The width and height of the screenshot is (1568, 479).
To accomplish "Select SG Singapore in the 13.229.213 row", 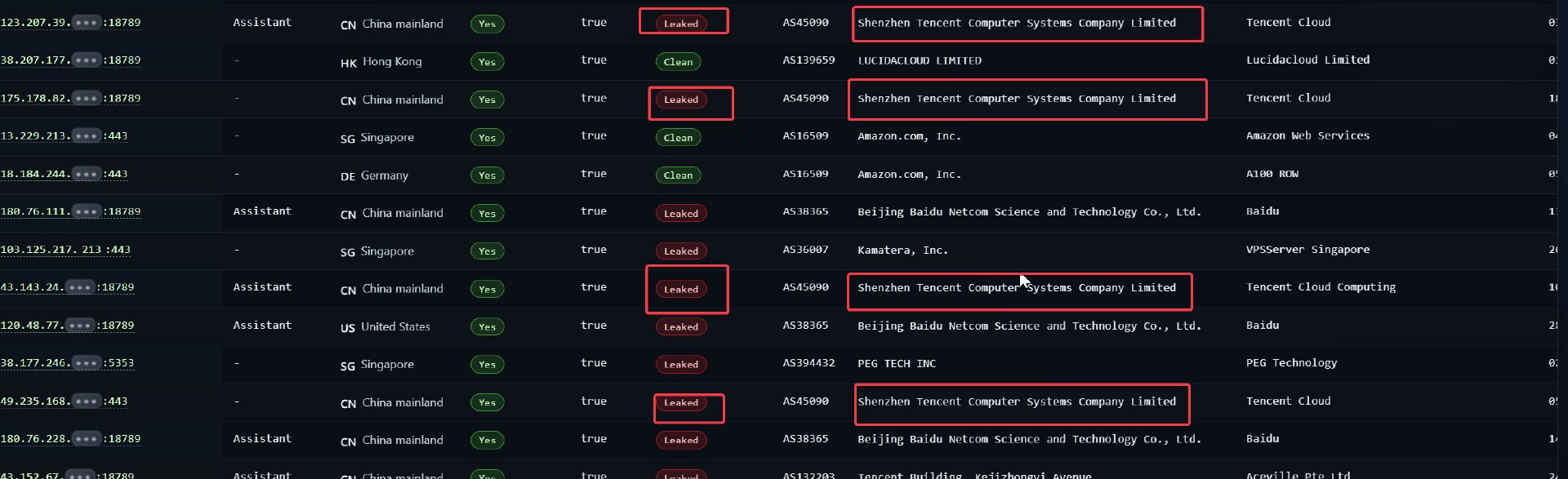I will (376, 138).
